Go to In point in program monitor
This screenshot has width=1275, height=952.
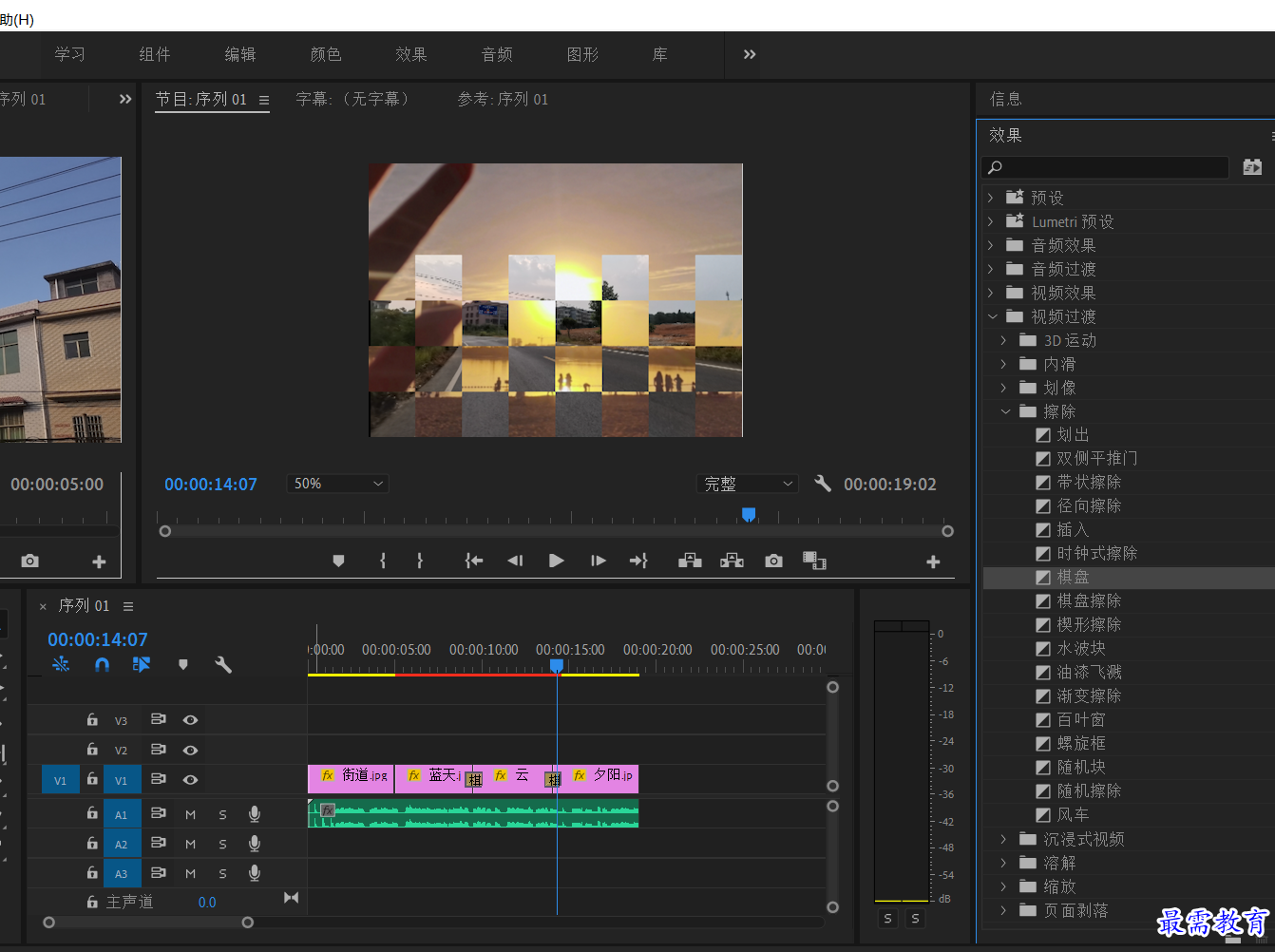[x=474, y=561]
